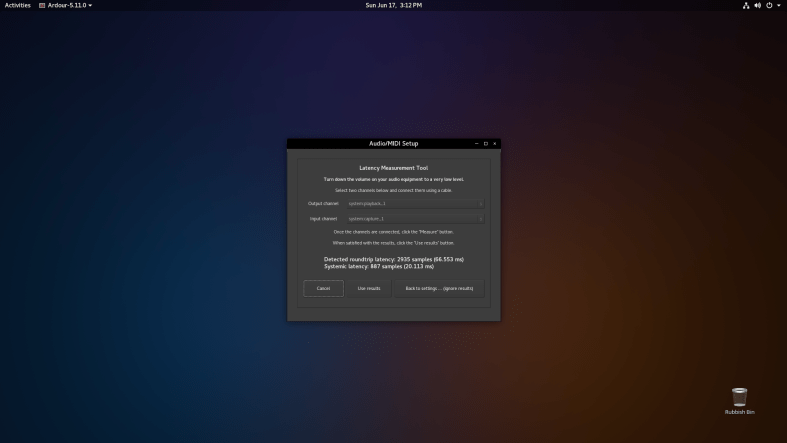Close the Audio/MIDI Setup window
The width and height of the screenshot is (787, 443).
point(494,143)
